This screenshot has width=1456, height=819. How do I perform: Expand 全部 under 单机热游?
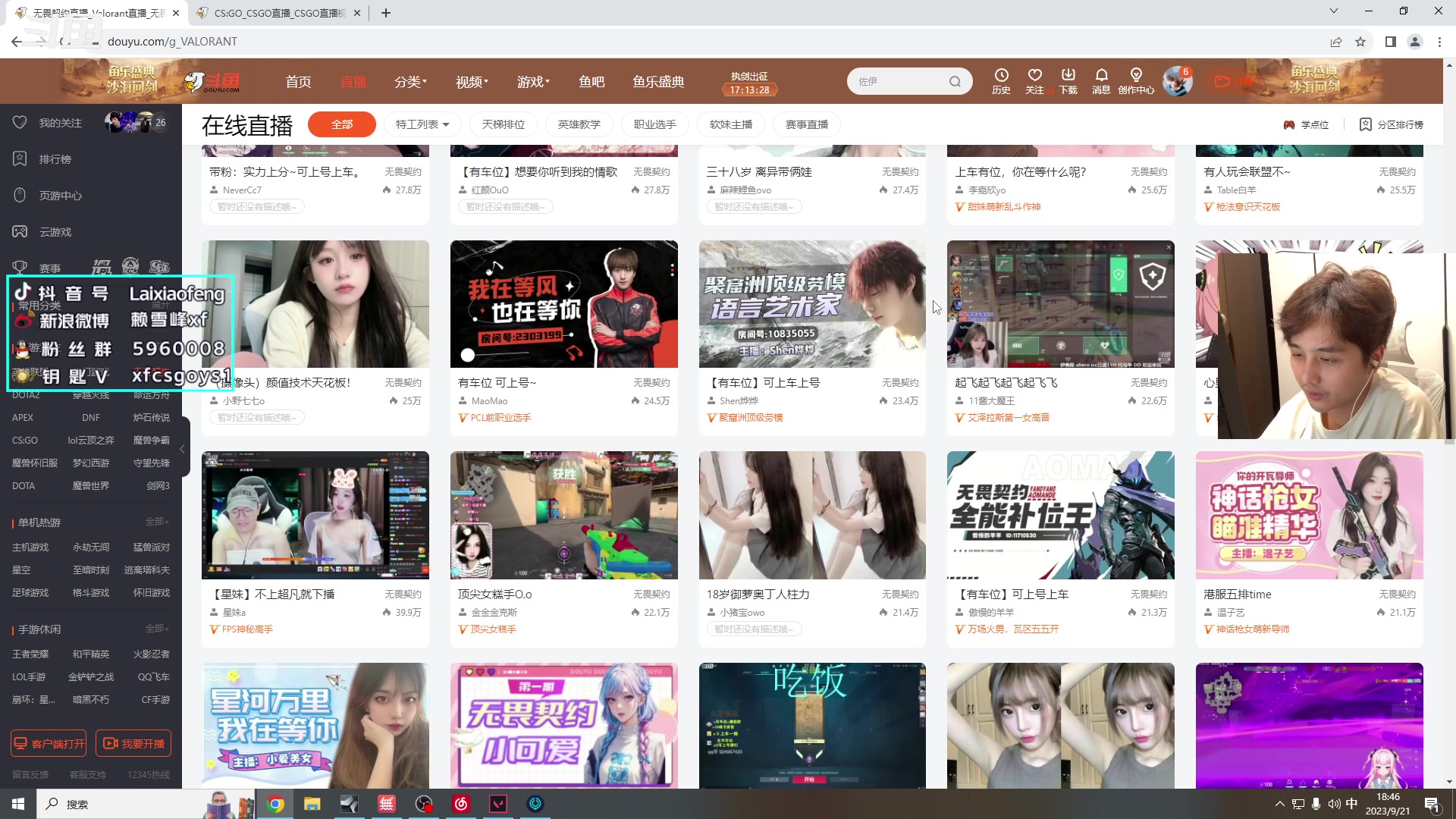(157, 522)
